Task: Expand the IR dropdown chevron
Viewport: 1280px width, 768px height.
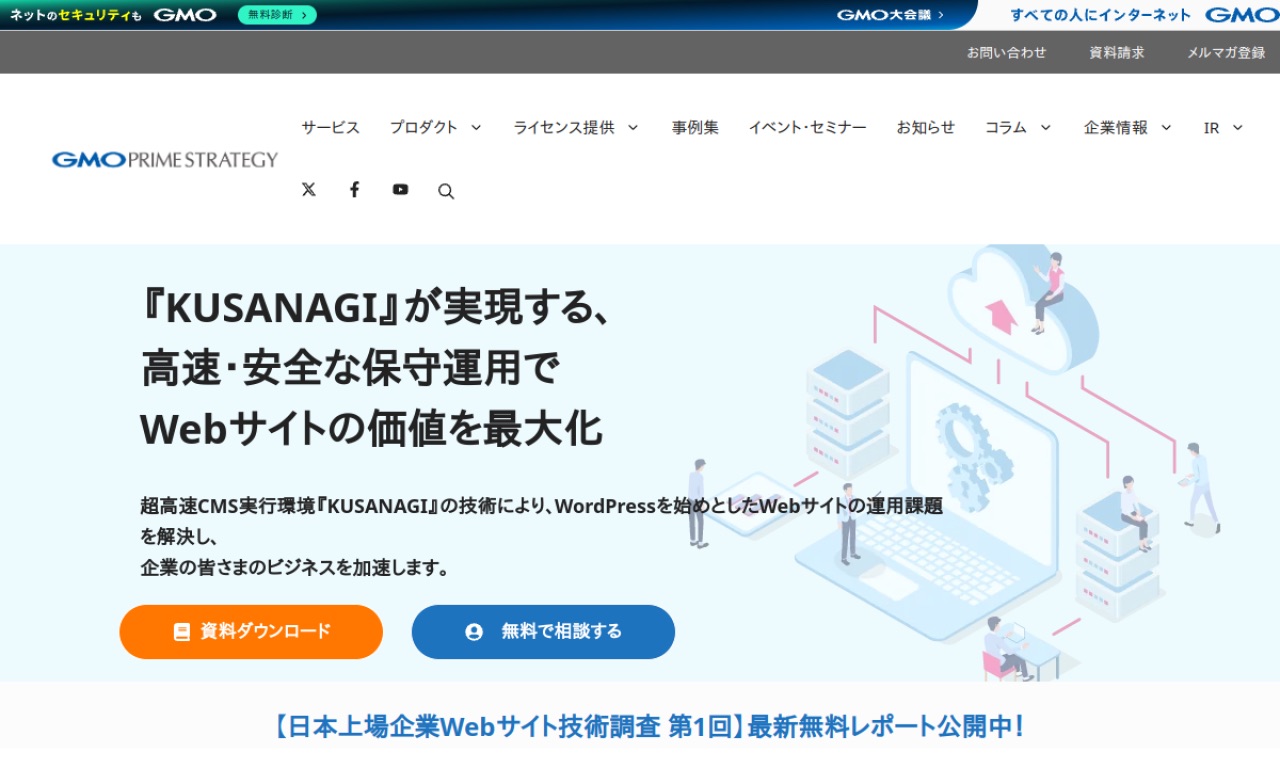Action: pyautogui.click(x=1237, y=127)
